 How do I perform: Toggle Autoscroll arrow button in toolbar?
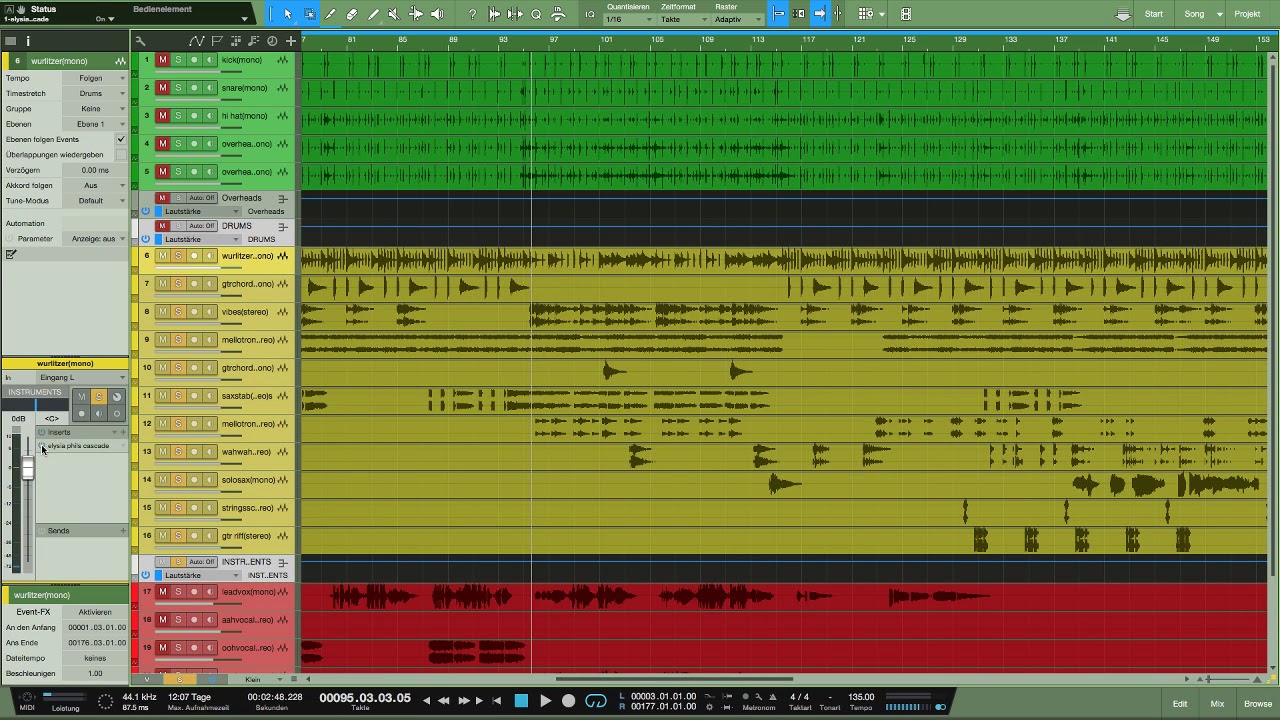coord(819,14)
